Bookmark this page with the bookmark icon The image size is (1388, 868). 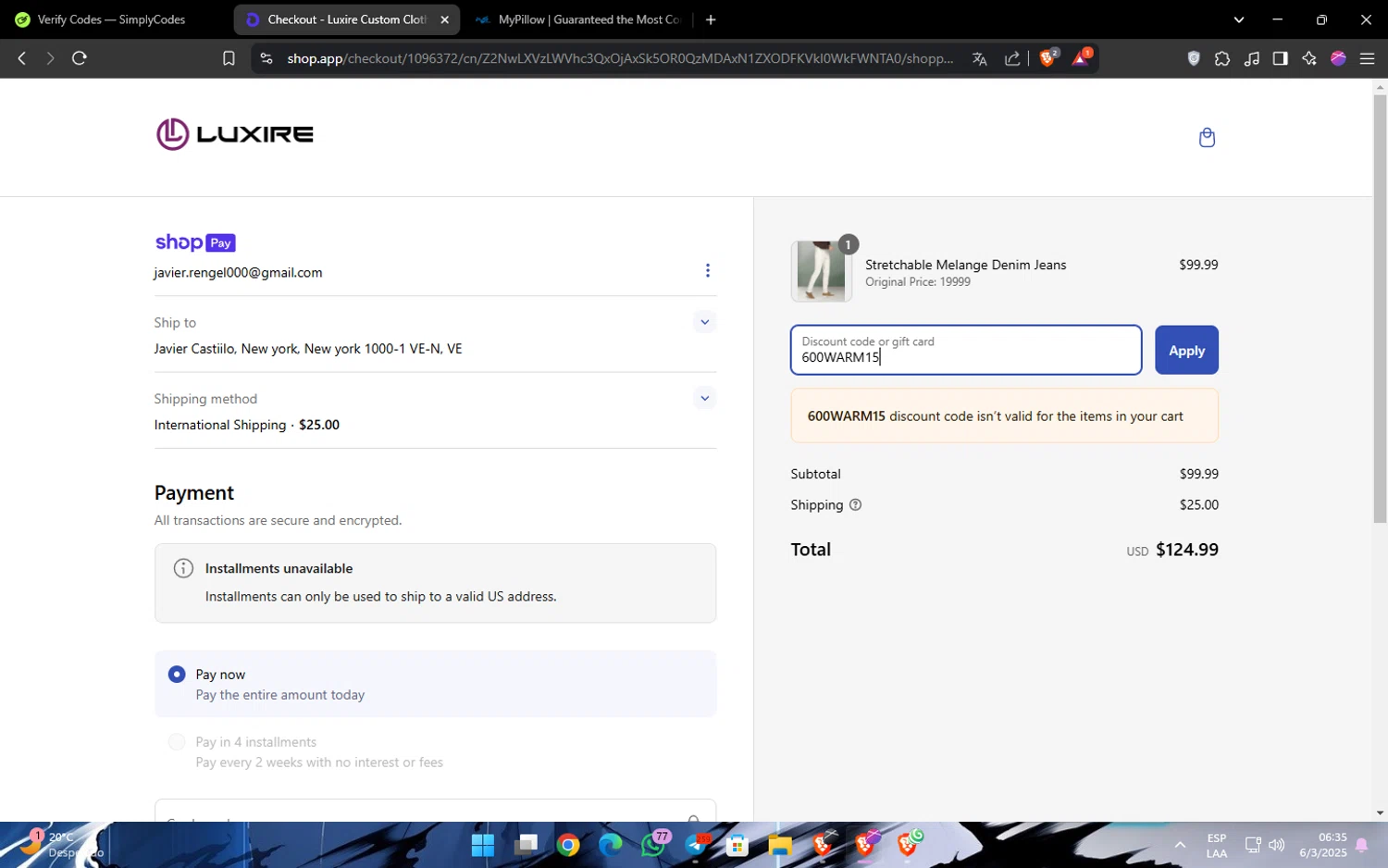click(x=229, y=58)
